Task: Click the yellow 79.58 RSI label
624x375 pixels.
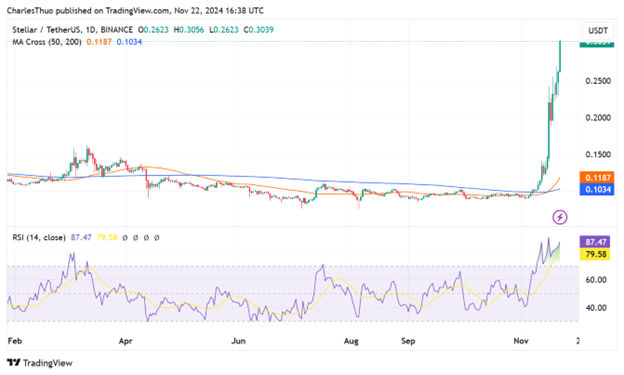Action: point(595,254)
